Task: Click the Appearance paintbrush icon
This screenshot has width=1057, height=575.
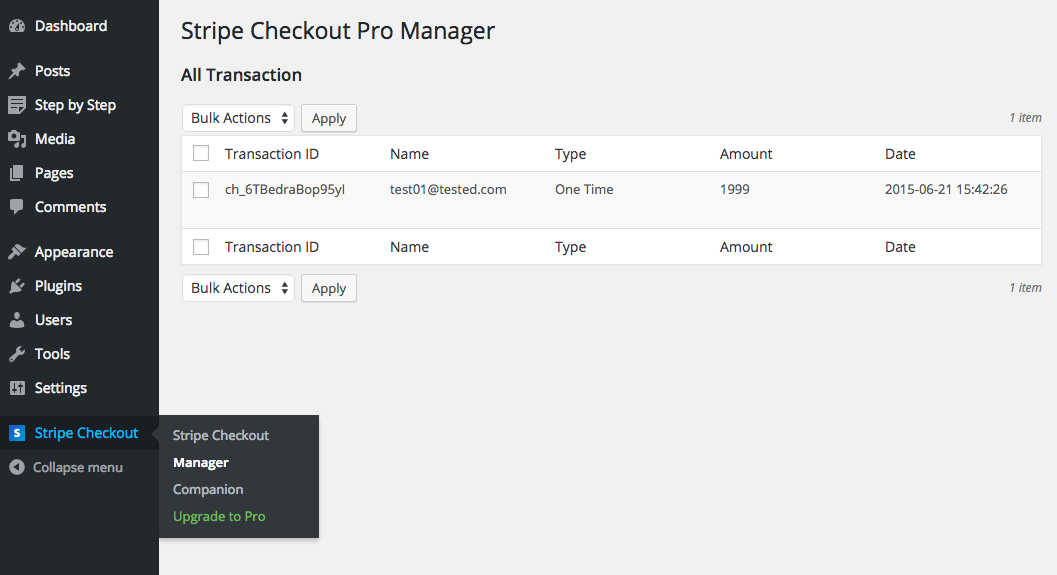Action: [x=17, y=252]
